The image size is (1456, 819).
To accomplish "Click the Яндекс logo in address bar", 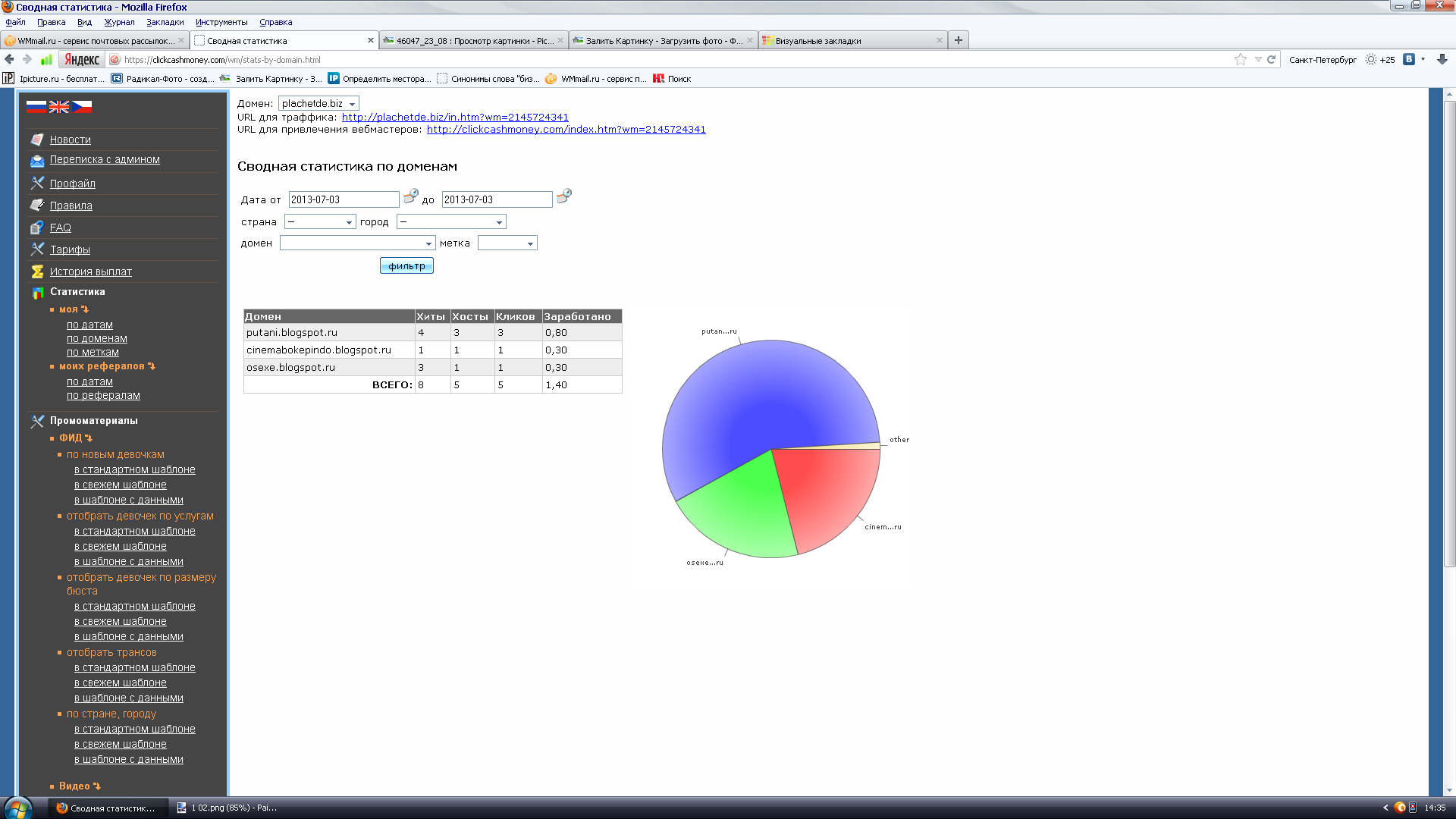I will pos(82,59).
